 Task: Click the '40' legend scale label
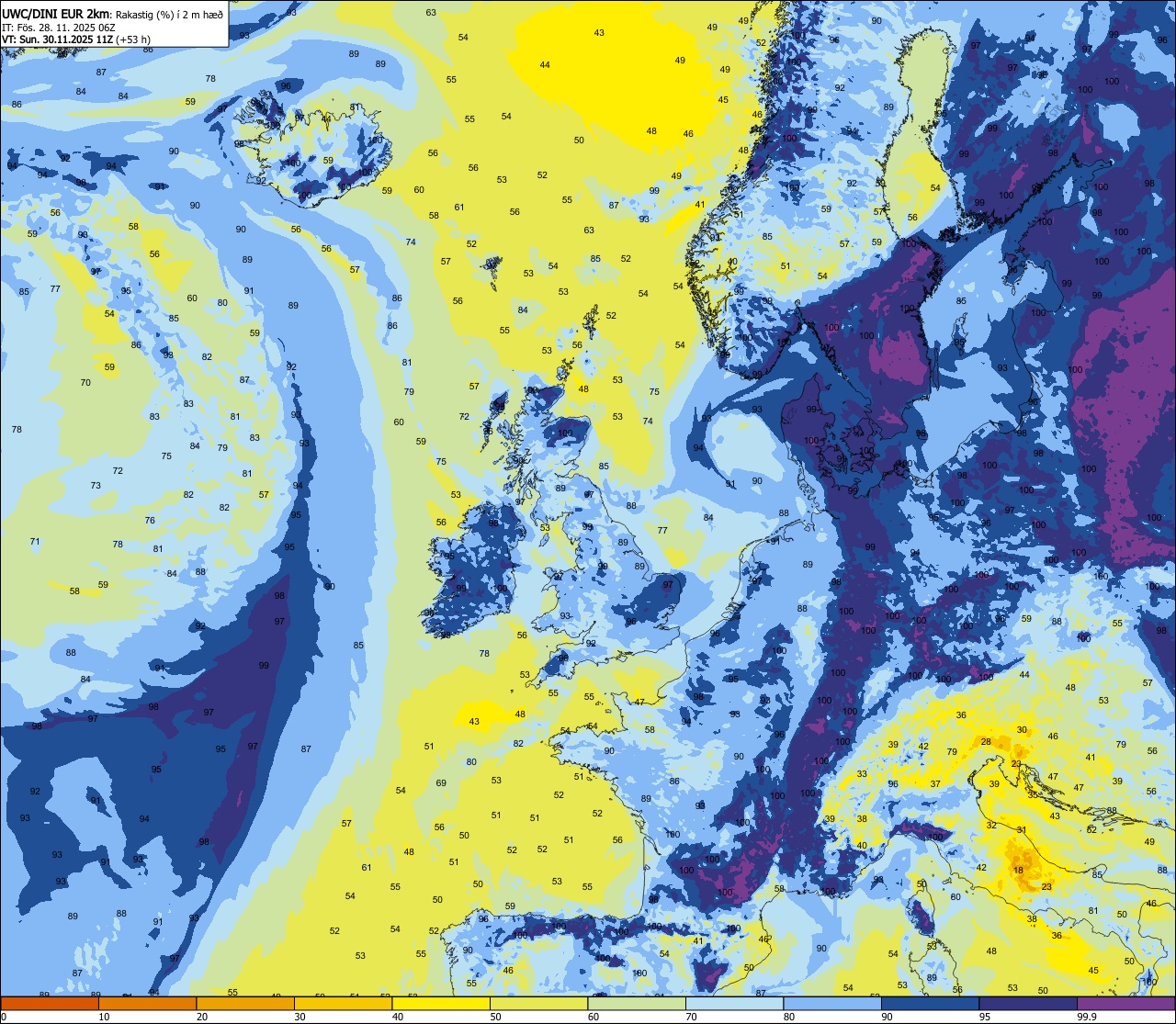(x=397, y=1017)
